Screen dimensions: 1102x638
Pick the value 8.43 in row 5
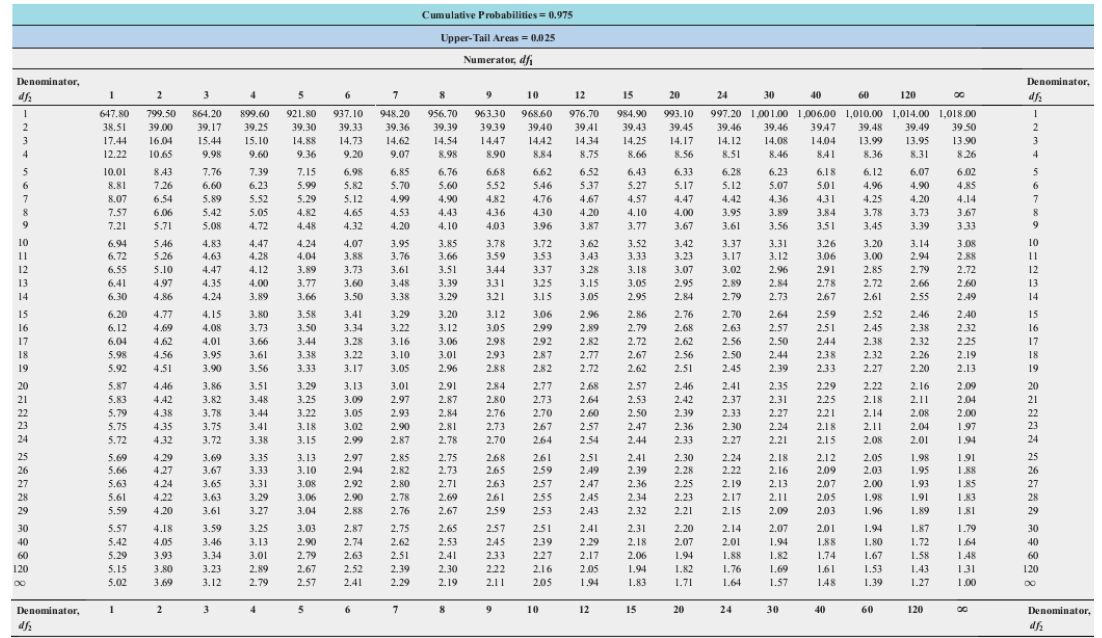coord(163,171)
